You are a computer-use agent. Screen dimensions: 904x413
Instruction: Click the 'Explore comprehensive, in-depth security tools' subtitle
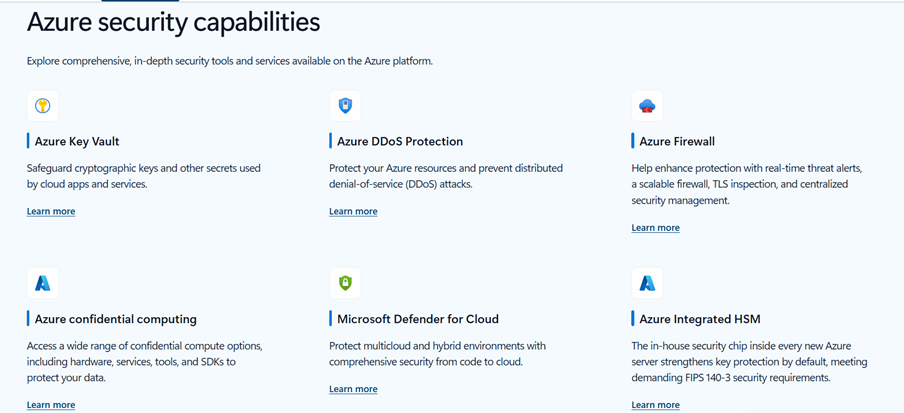tap(229, 61)
